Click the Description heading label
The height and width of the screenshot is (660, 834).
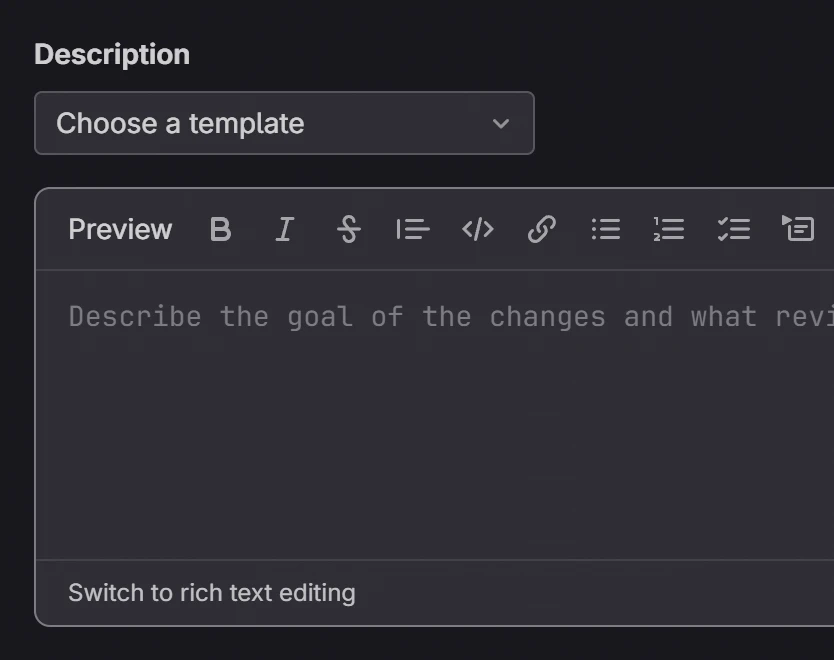tap(112, 54)
